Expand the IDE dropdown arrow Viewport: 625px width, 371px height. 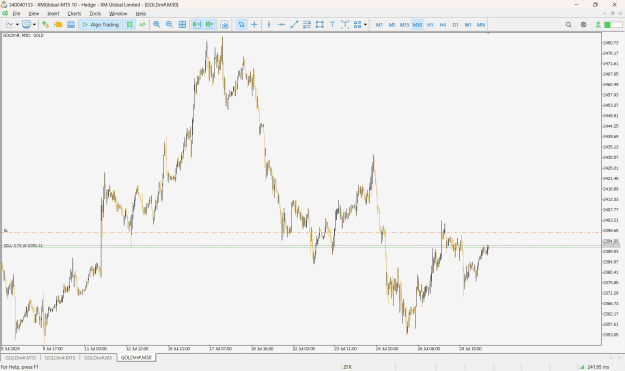34,25
